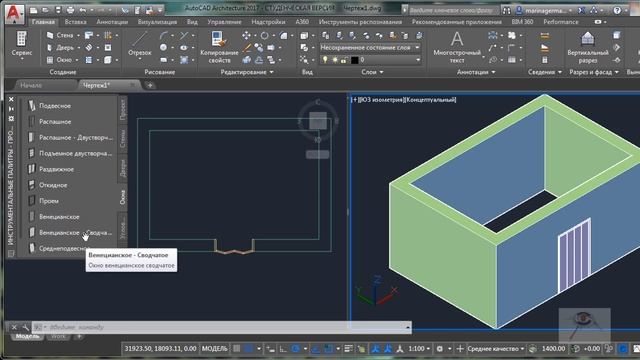Toggle layer 0 lock icon
The image size is (640, 360).
click(344, 60)
